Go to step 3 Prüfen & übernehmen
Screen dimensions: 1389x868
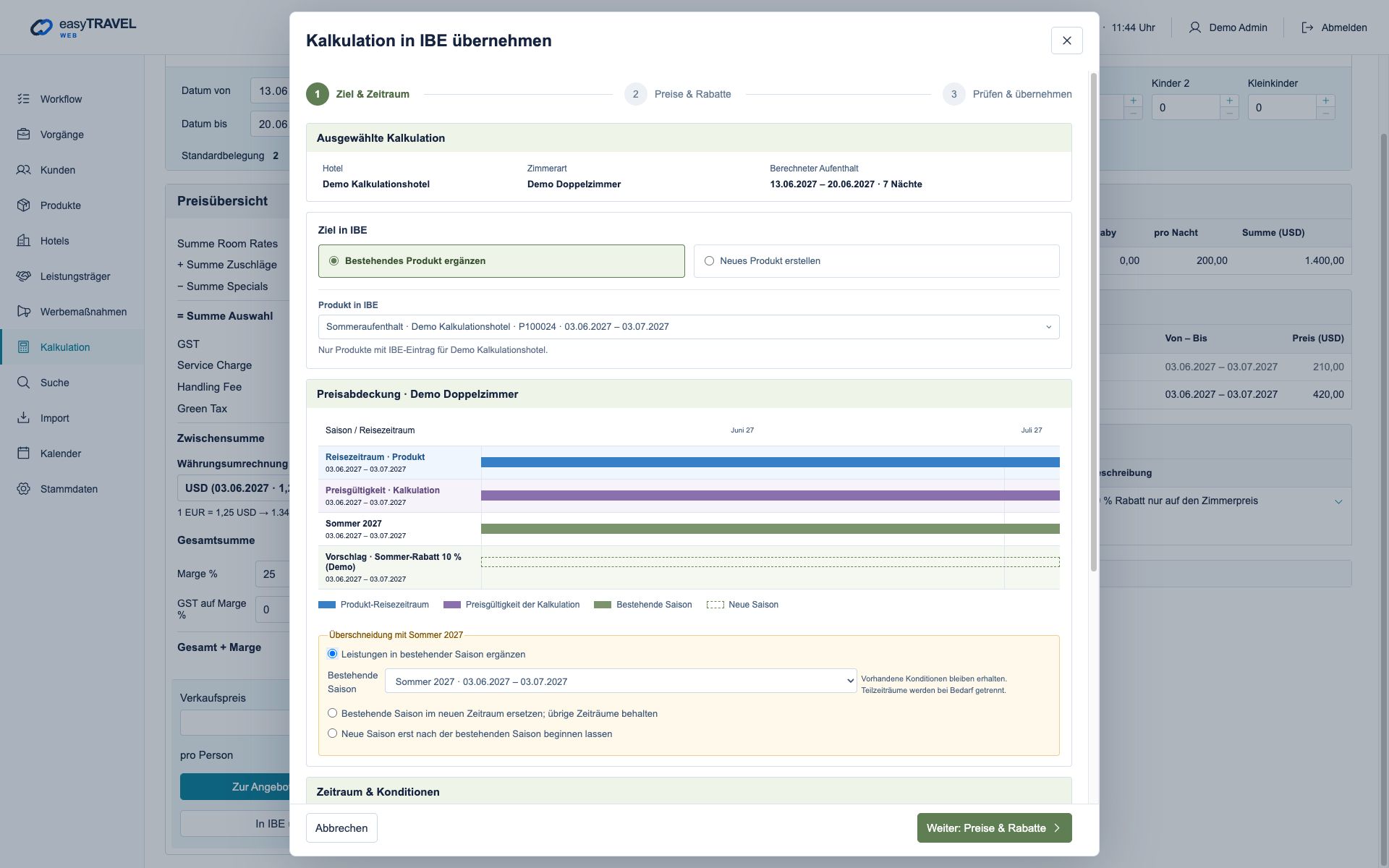click(x=1007, y=94)
